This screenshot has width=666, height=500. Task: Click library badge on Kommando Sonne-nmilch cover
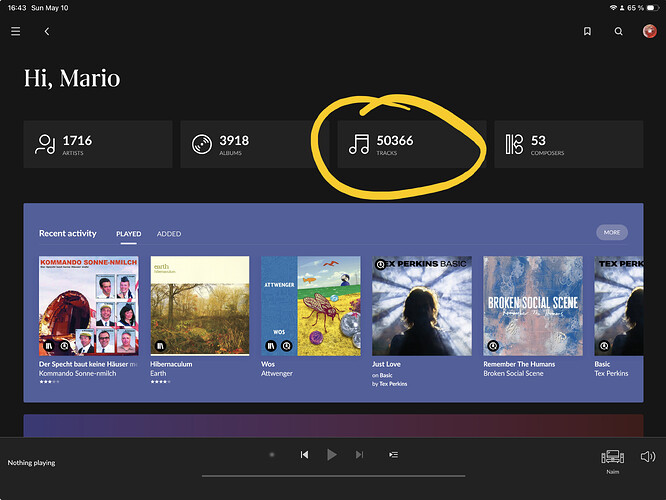[49, 346]
